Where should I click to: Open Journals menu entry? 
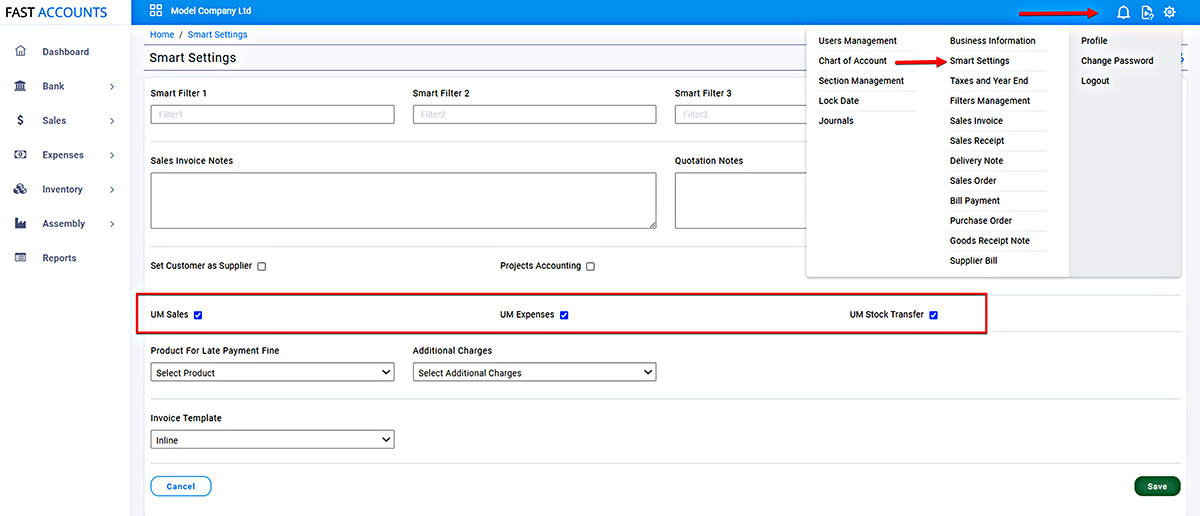click(x=836, y=121)
